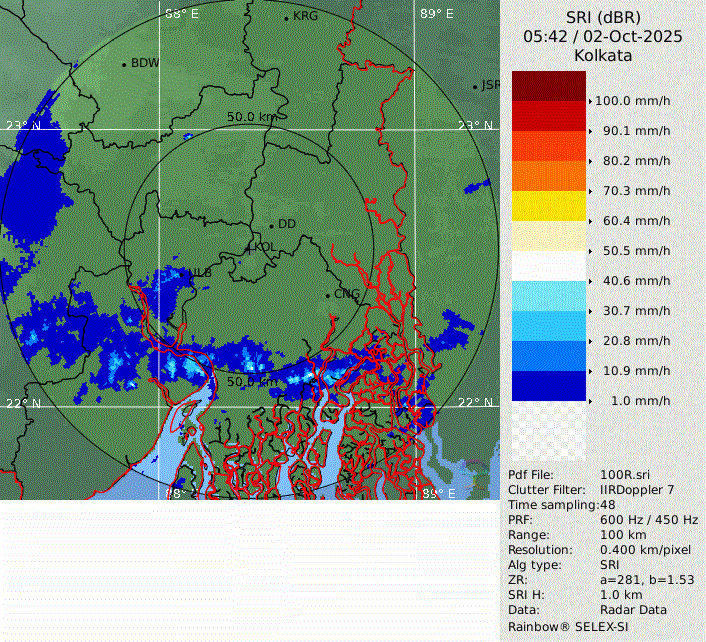Click the BDW station marker dot
Image resolution: width=706 pixels, height=642 pixels.
[124, 65]
